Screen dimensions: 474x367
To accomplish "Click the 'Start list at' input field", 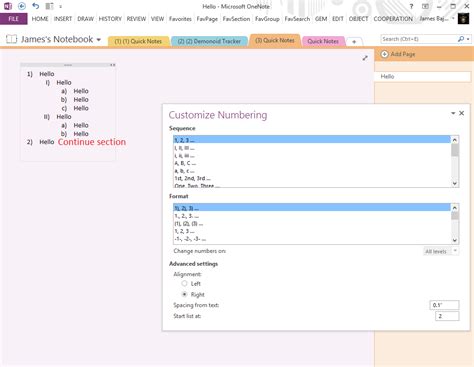I will point(447,316).
